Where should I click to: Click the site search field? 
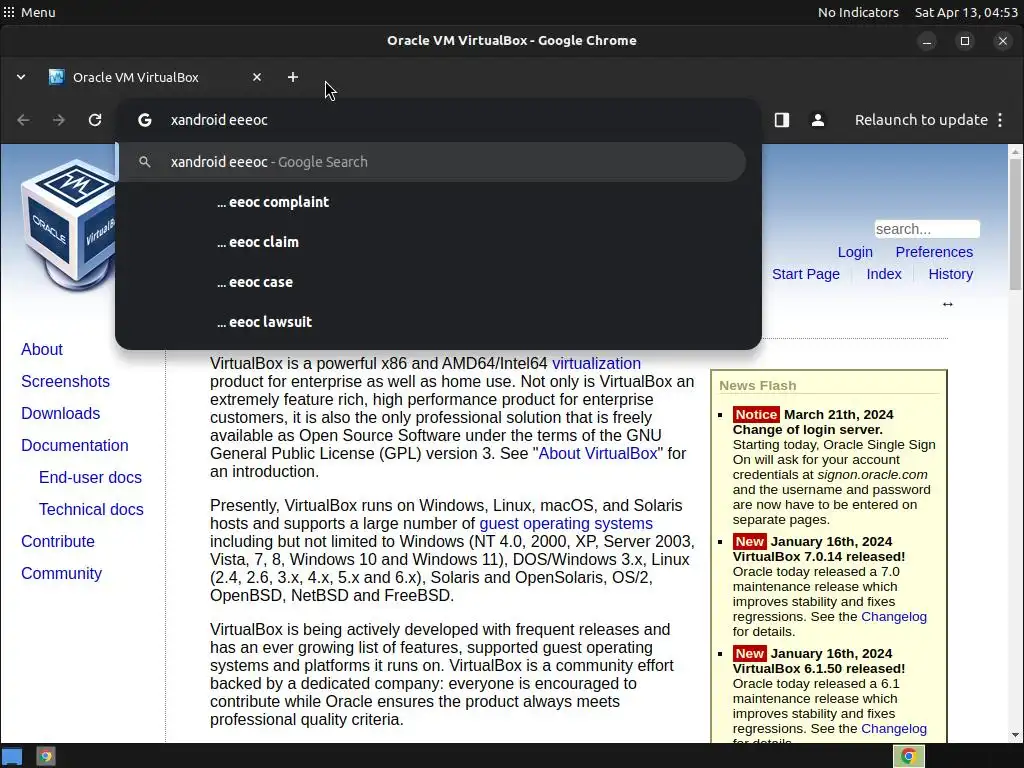pos(927,229)
